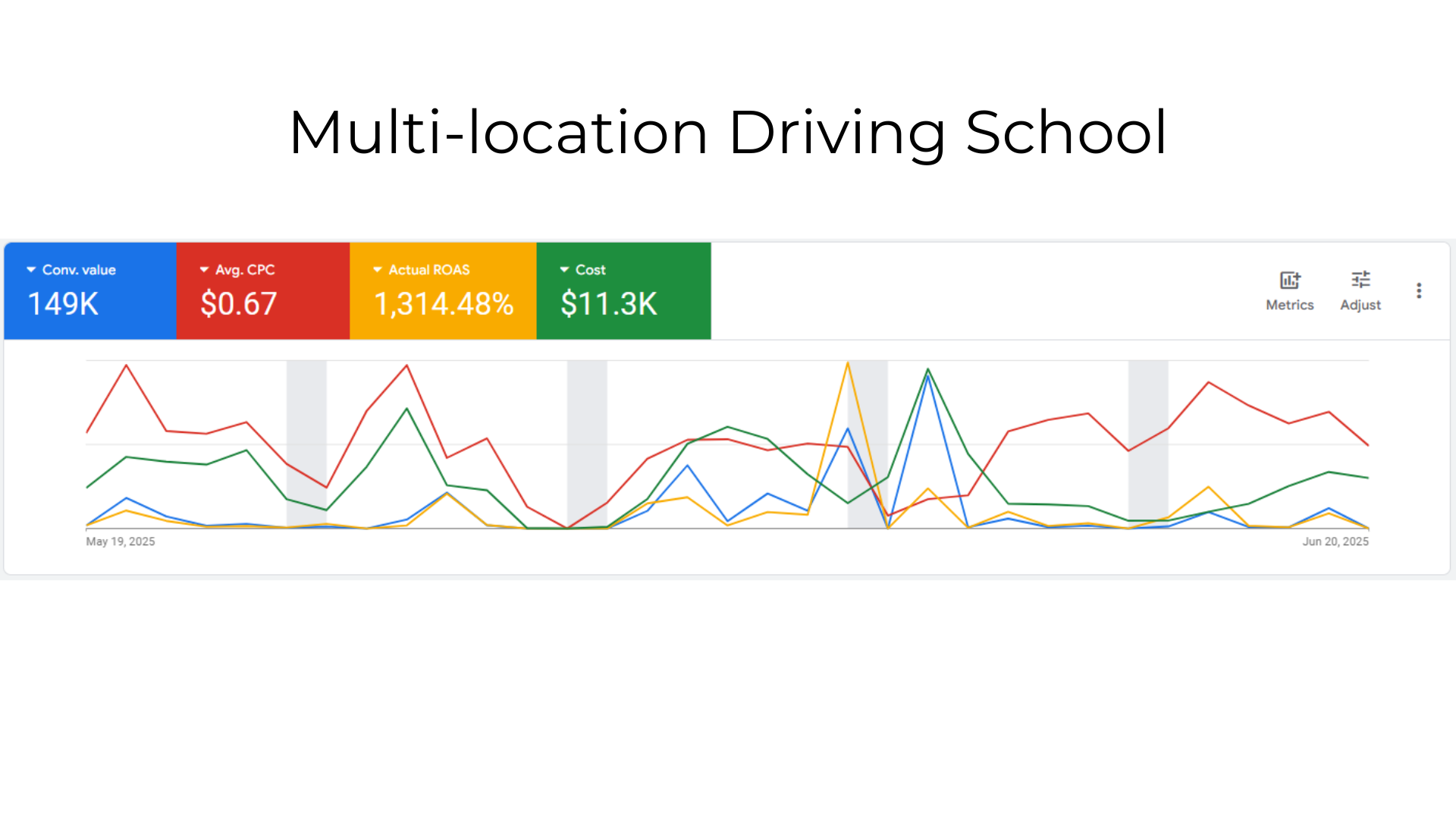Image resolution: width=1456 pixels, height=819 pixels.
Task: Click the May 19, 2025 date label
Action: [x=119, y=541]
